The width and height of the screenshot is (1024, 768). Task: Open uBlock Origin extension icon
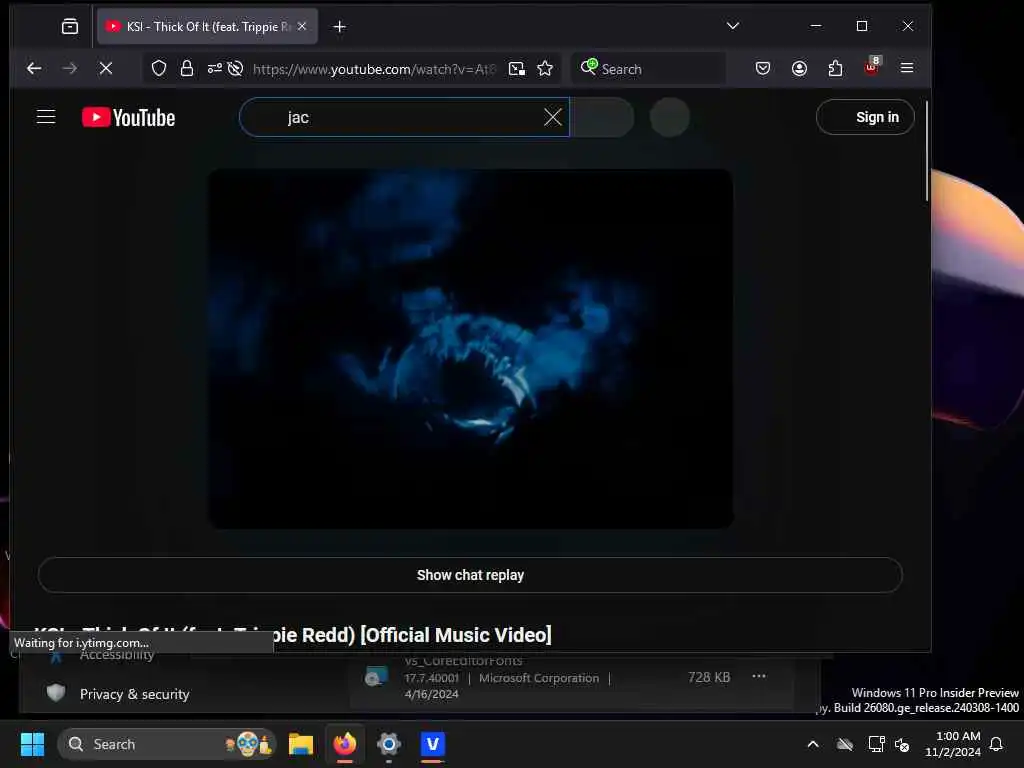click(x=872, y=67)
